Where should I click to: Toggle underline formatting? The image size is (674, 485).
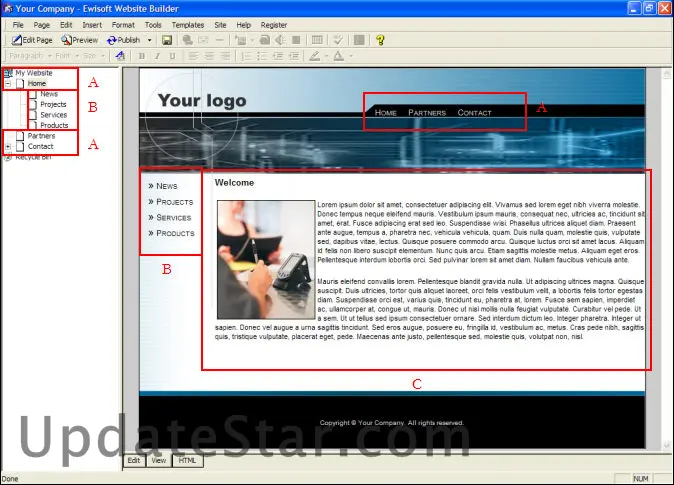pos(173,56)
